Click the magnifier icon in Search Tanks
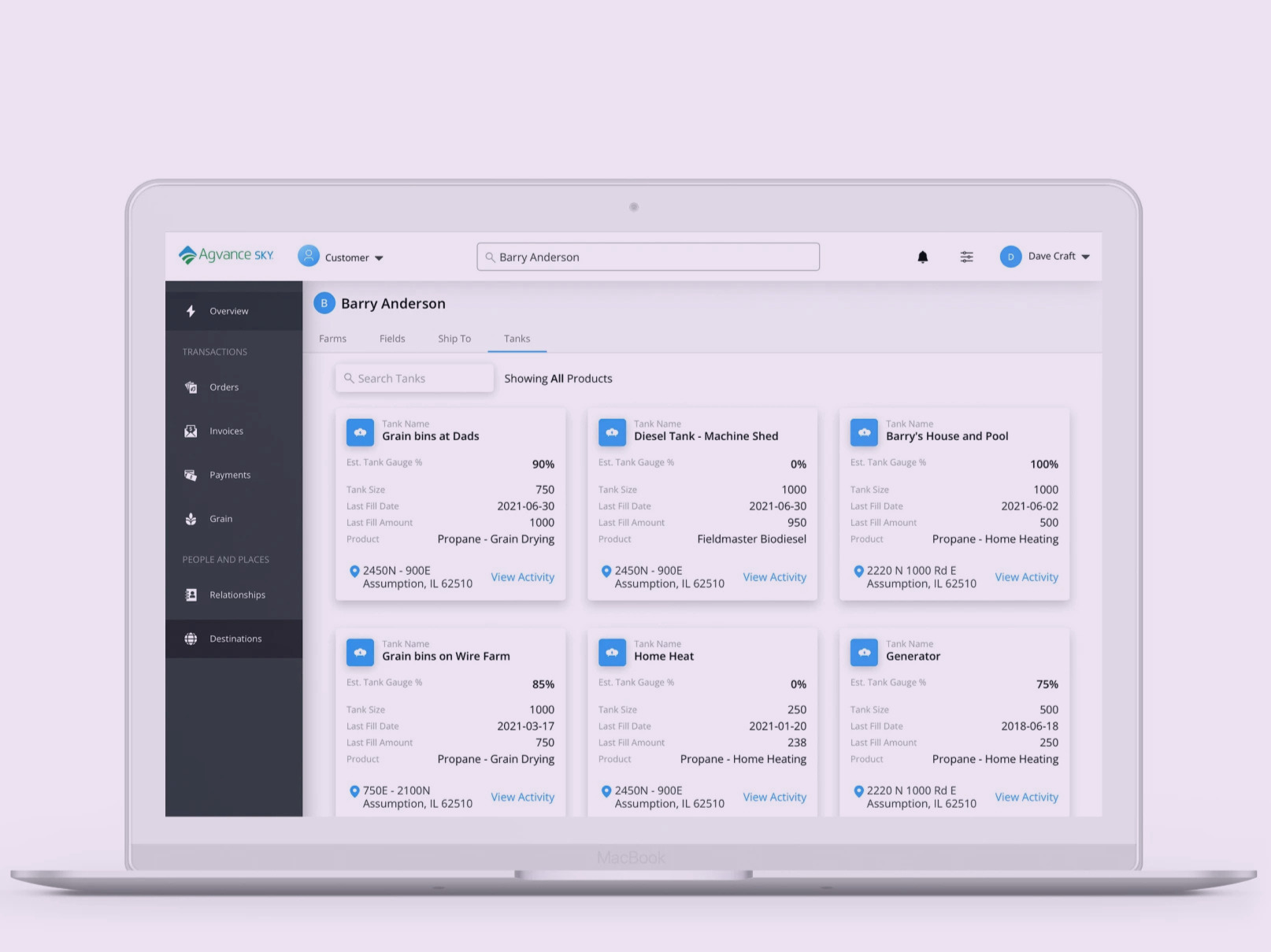This screenshot has height=952, width=1271. point(349,378)
